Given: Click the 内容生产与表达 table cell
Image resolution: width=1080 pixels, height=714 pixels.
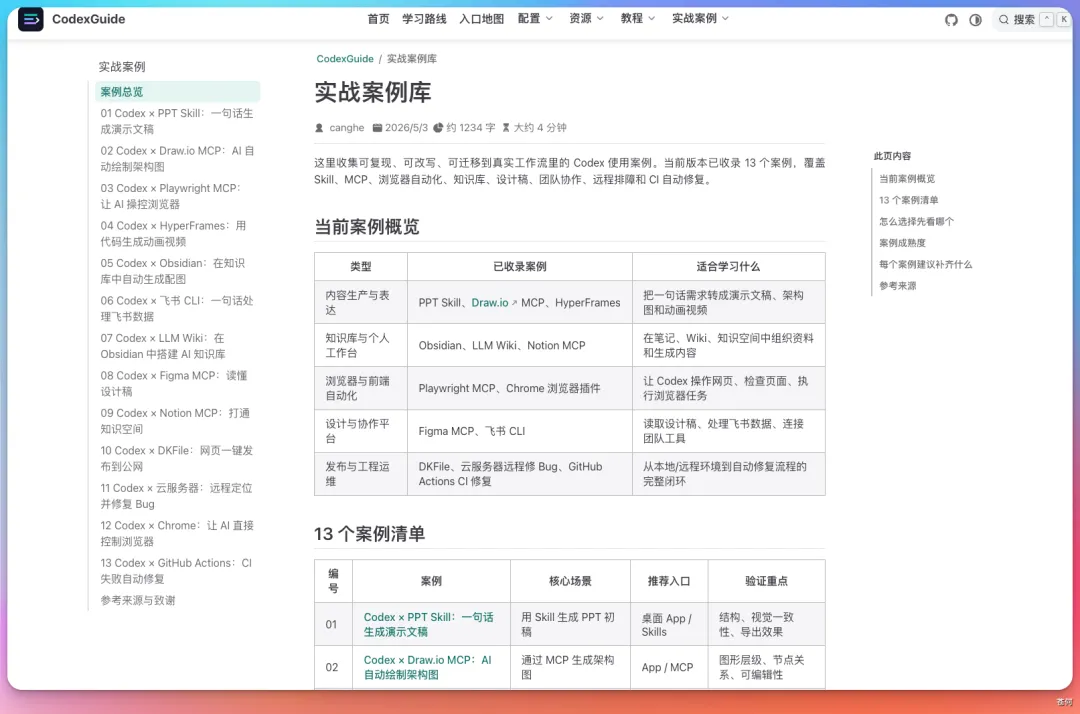Looking at the screenshot, I should point(361,302).
